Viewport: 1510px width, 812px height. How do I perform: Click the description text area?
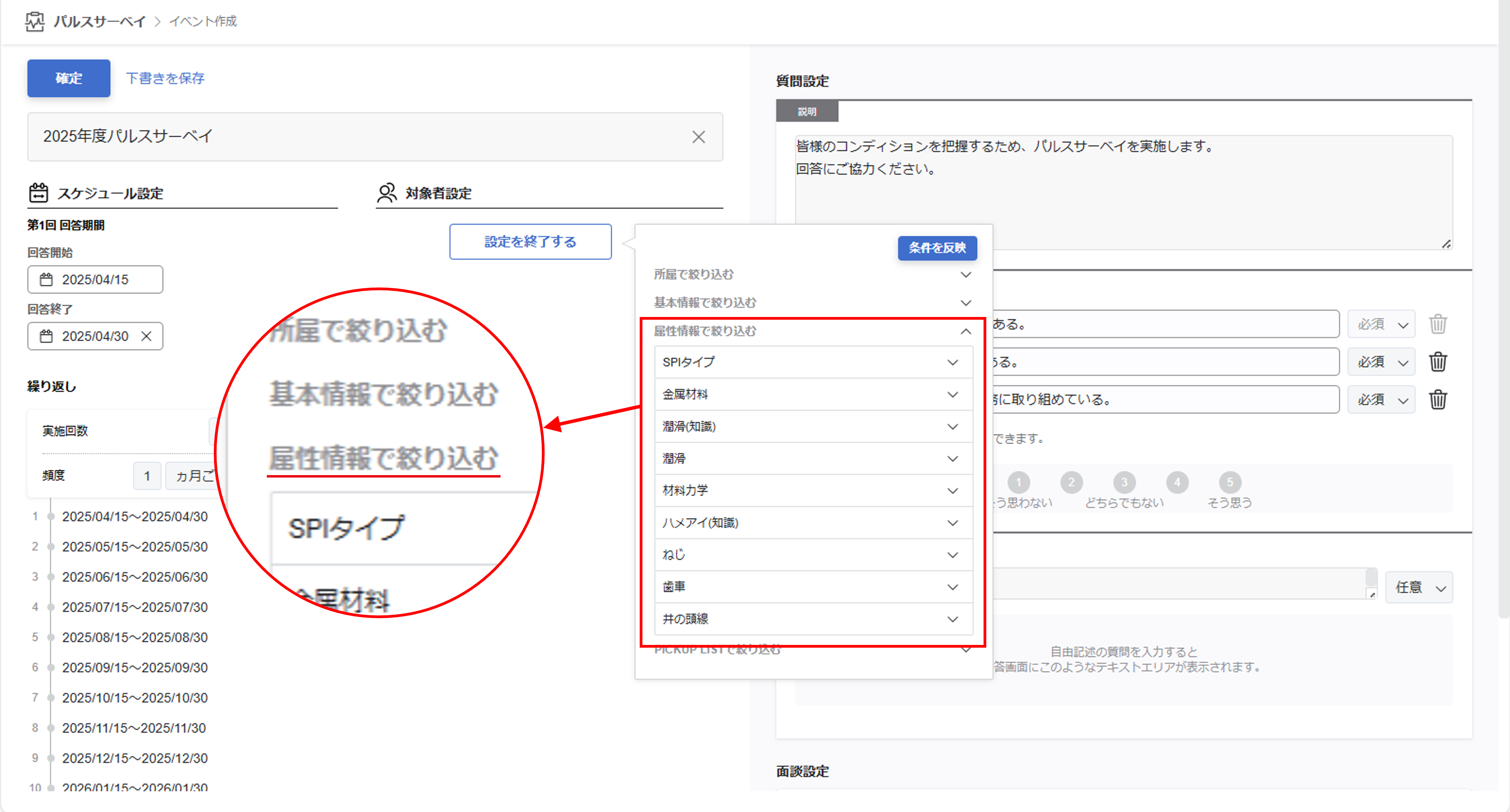pos(1124,192)
